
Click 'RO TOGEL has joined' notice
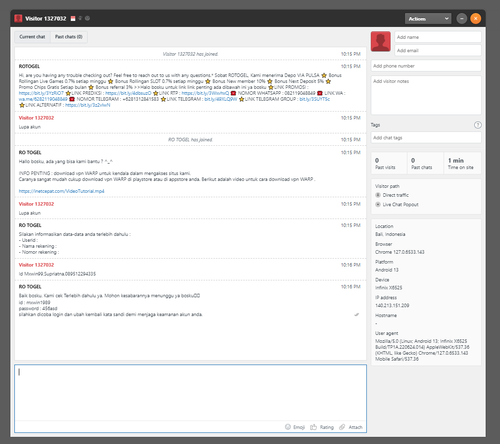point(190,140)
